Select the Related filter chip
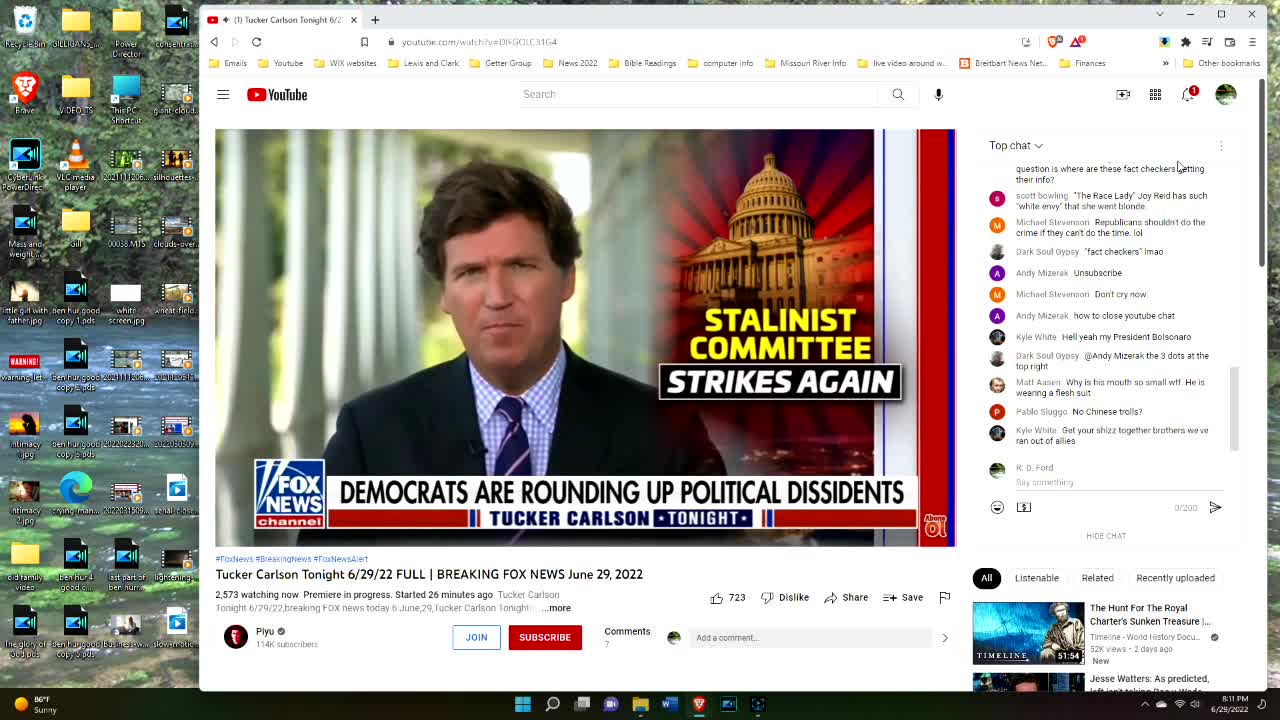The image size is (1280, 720). (x=1097, y=578)
